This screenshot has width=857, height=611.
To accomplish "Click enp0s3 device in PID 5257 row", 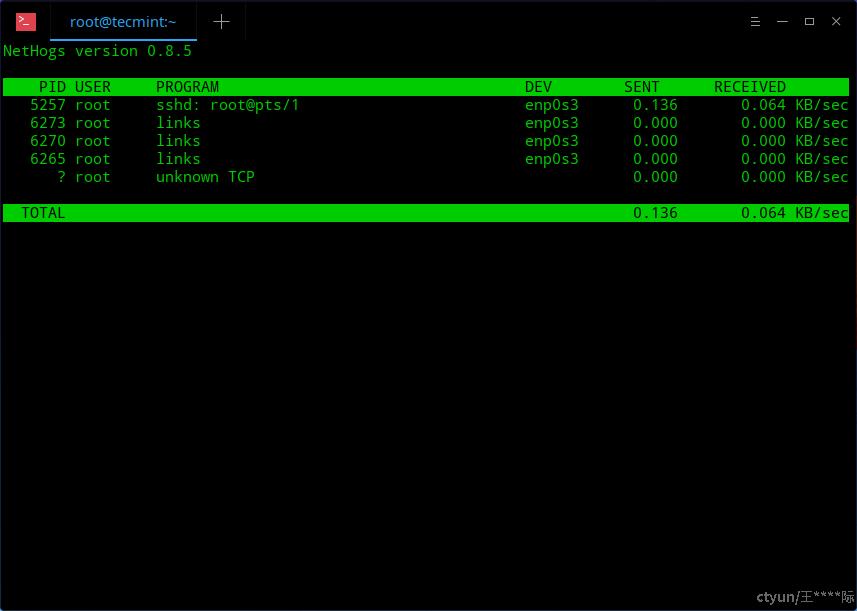I will 551,105.
